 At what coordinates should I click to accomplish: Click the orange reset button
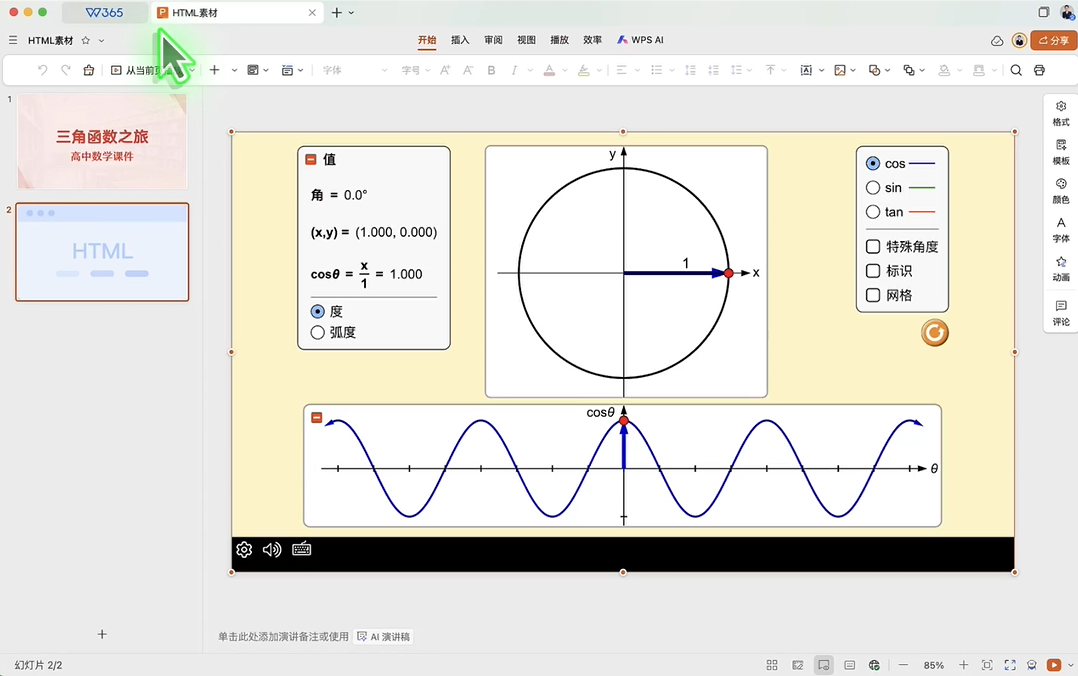coord(934,333)
